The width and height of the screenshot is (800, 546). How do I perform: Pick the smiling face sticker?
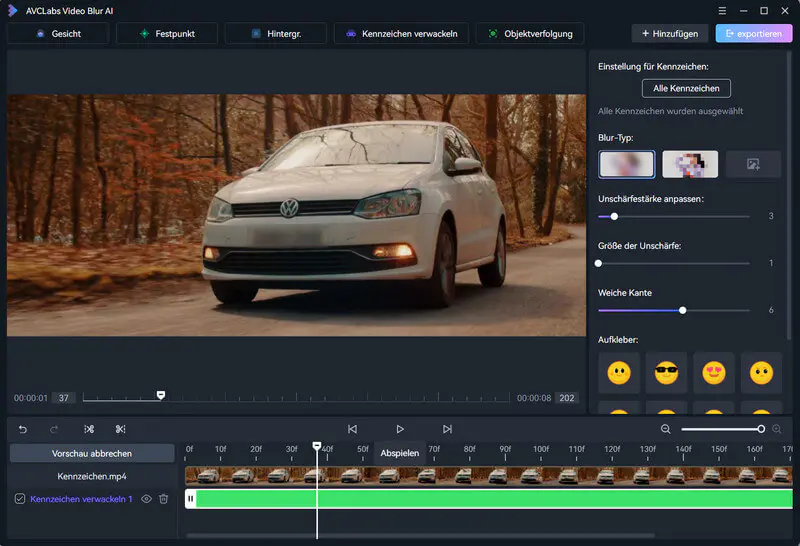click(619, 373)
